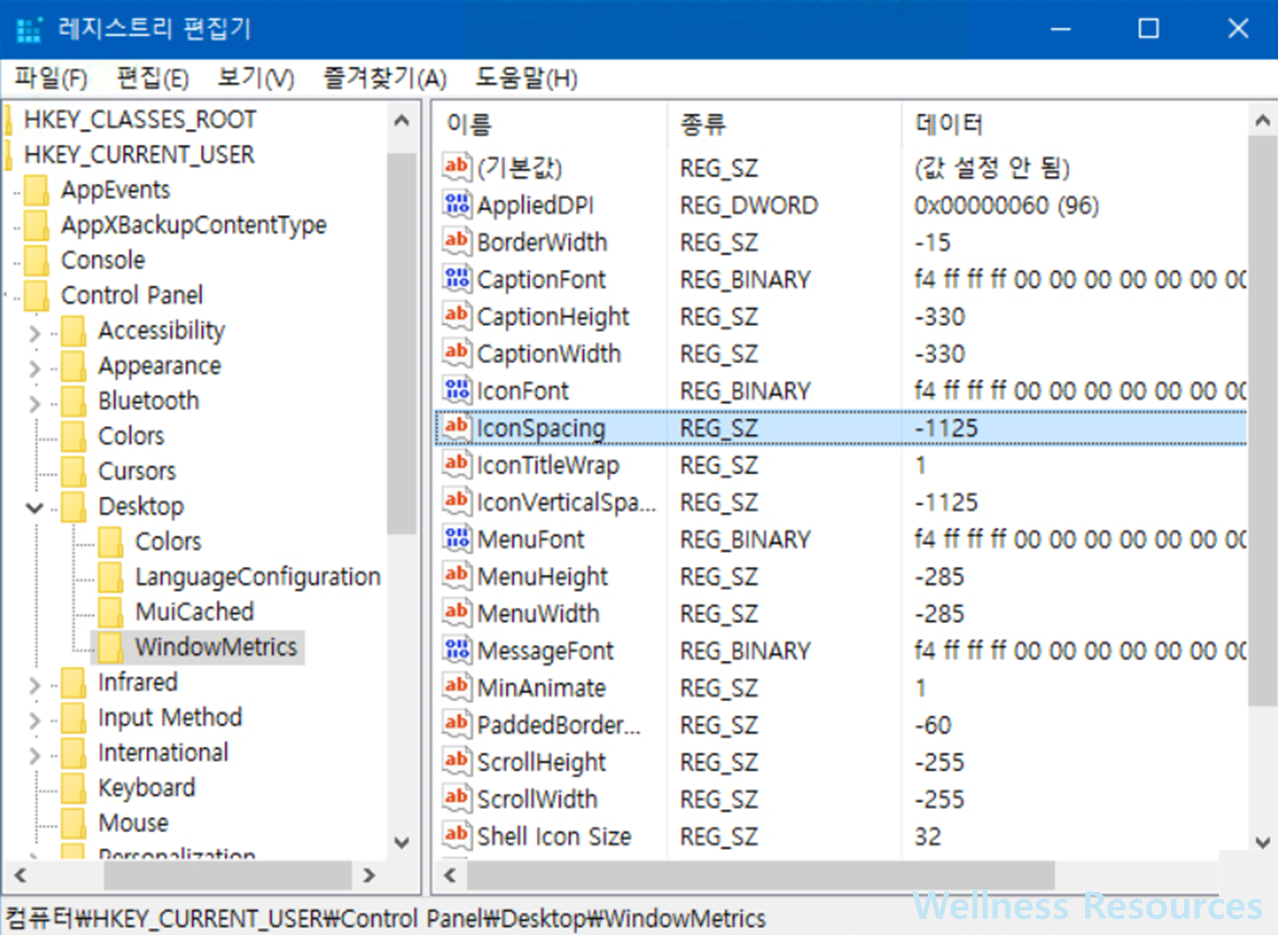This screenshot has width=1286, height=950.
Task: Expand the Input Method tree node
Action: 35,719
